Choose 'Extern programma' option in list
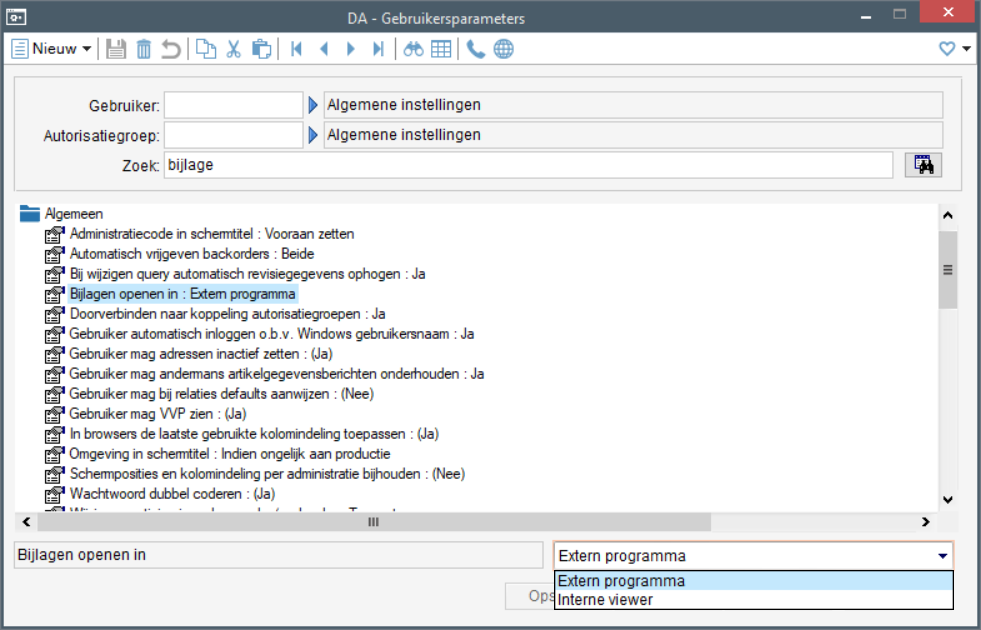 (621, 581)
